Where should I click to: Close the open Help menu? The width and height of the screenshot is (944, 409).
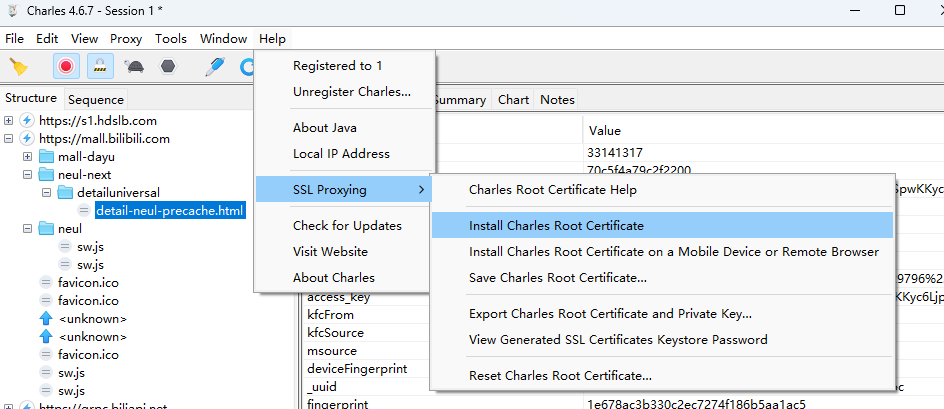273,39
